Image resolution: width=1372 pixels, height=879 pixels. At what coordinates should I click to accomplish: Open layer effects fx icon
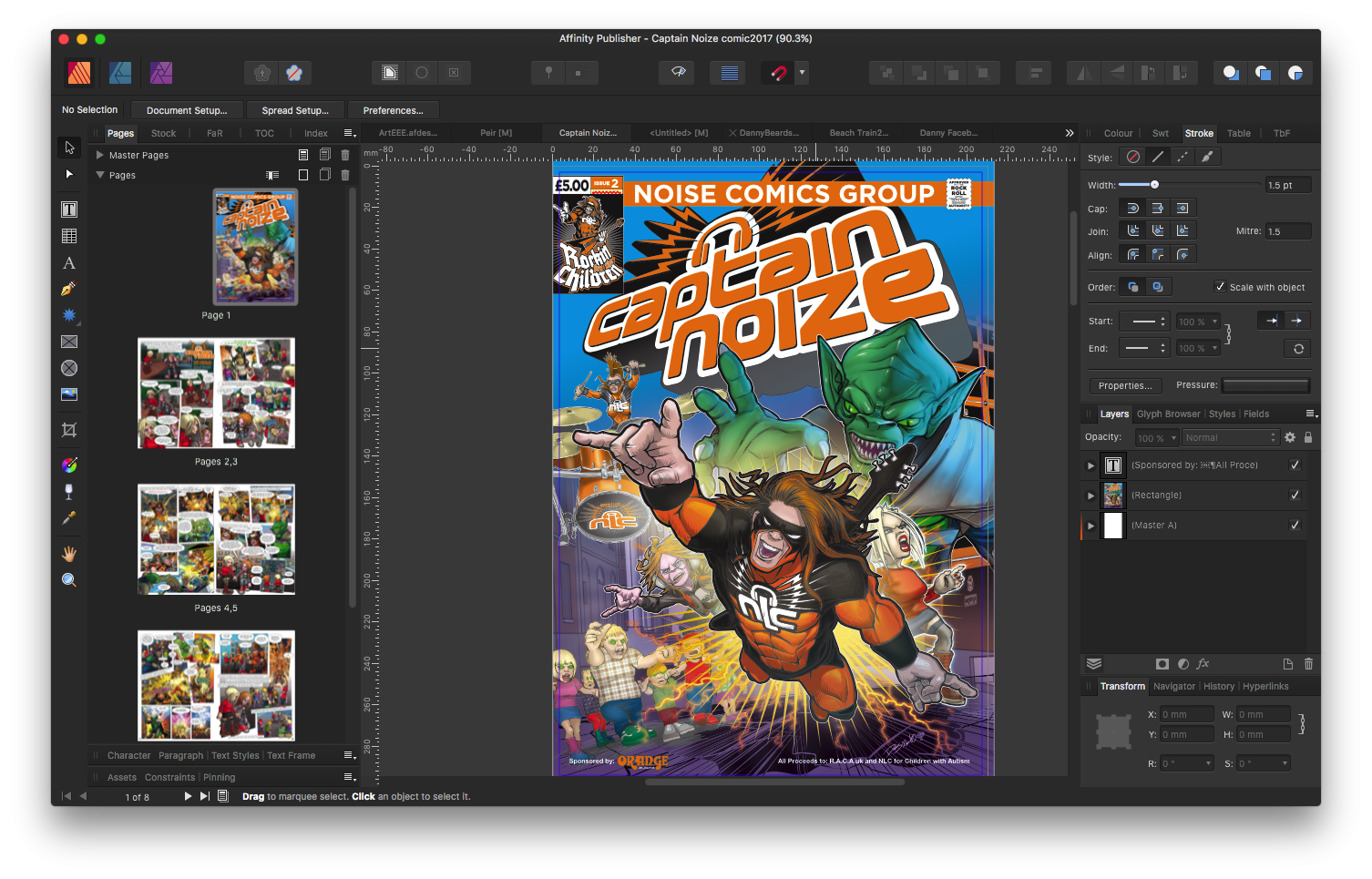[x=1203, y=664]
